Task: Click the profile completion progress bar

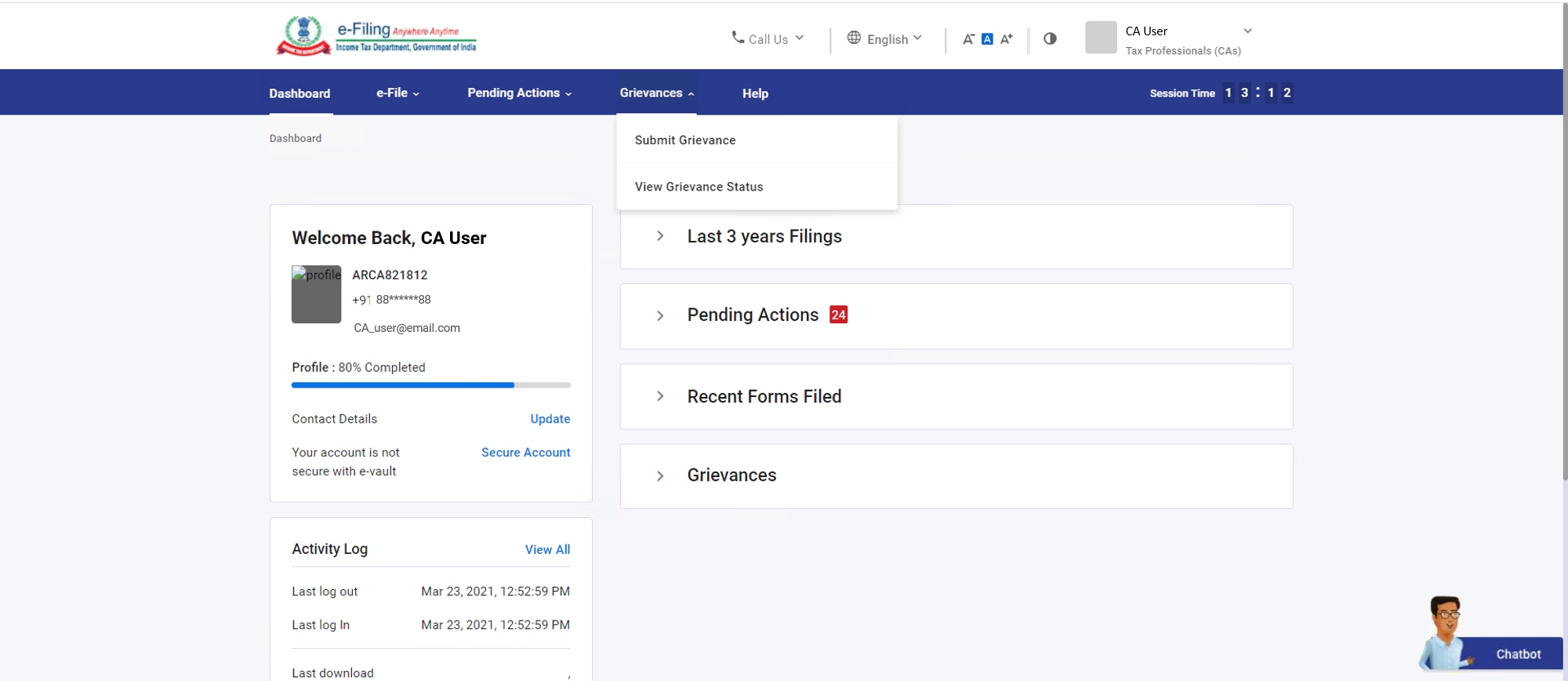Action: point(430,385)
